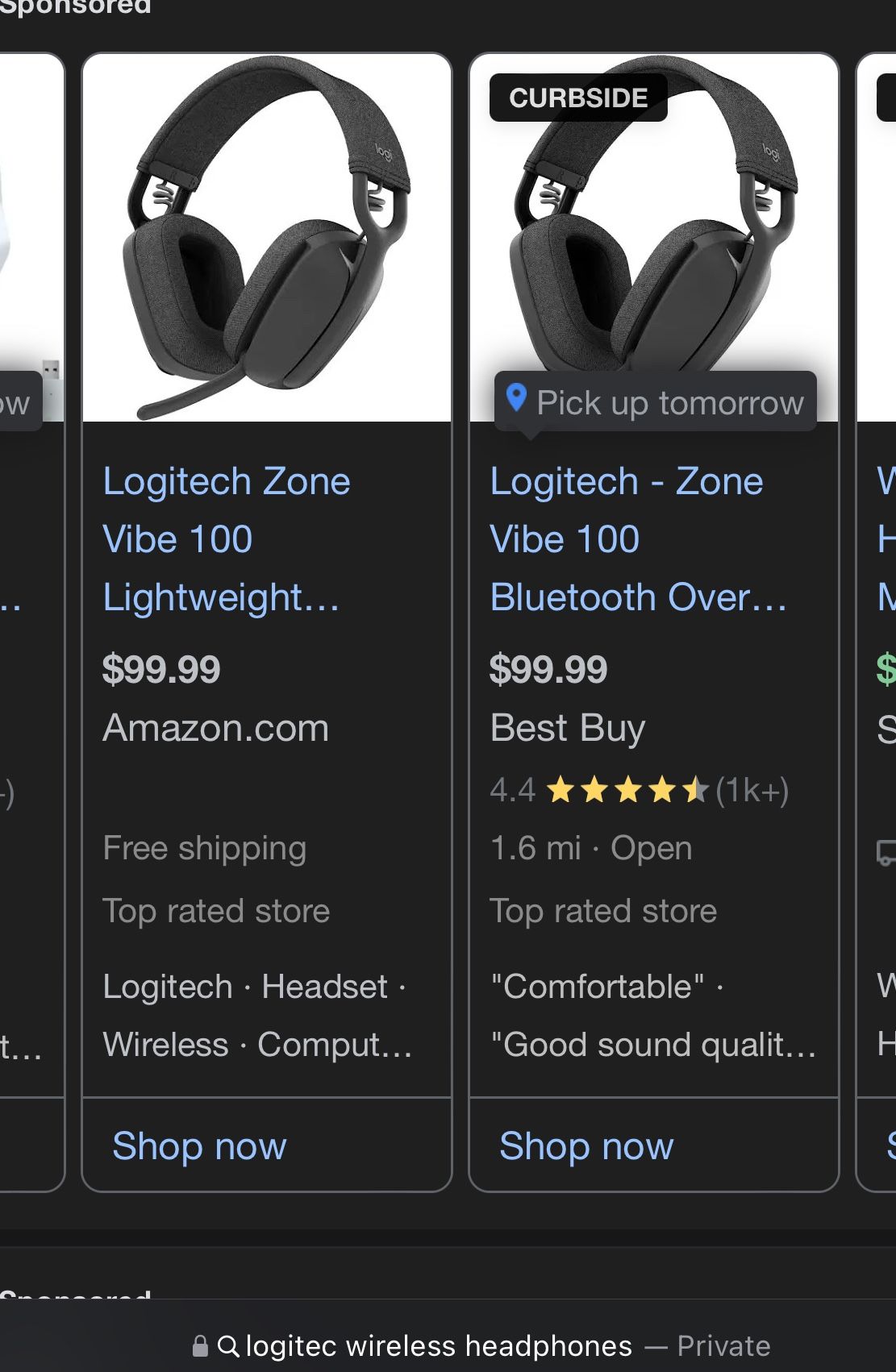This screenshot has height=1372, width=896.
Task: Tap the location pin on the pickup badge
Action: [516, 401]
